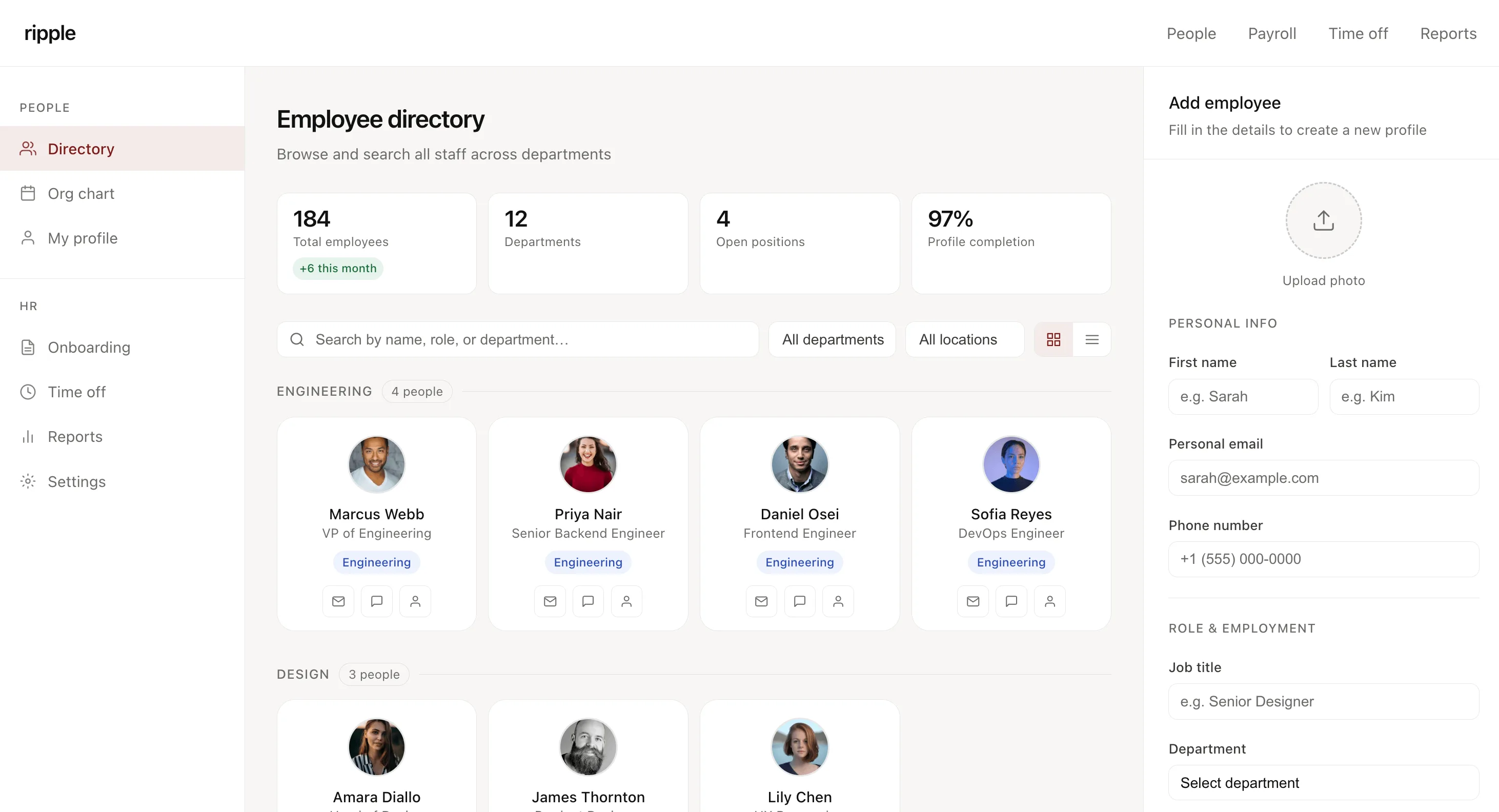Click the First name input field
The image size is (1499, 812).
[x=1243, y=396]
